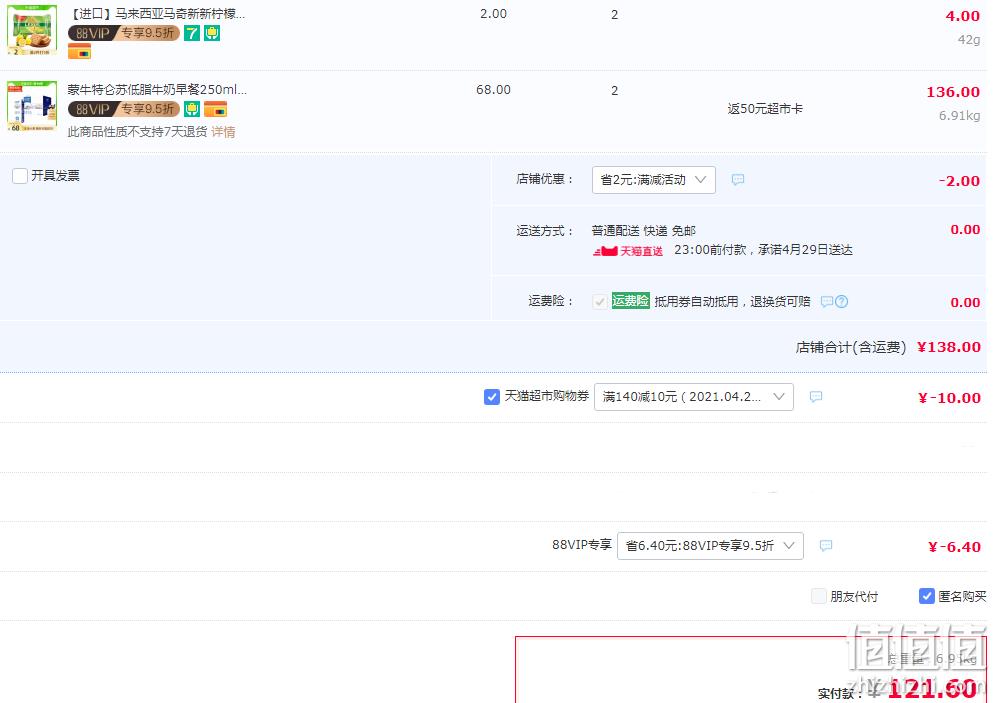This screenshot has width=996, height=703.
Task: Enable the 朋友代付 checkbox
Action: pos(819,596)
